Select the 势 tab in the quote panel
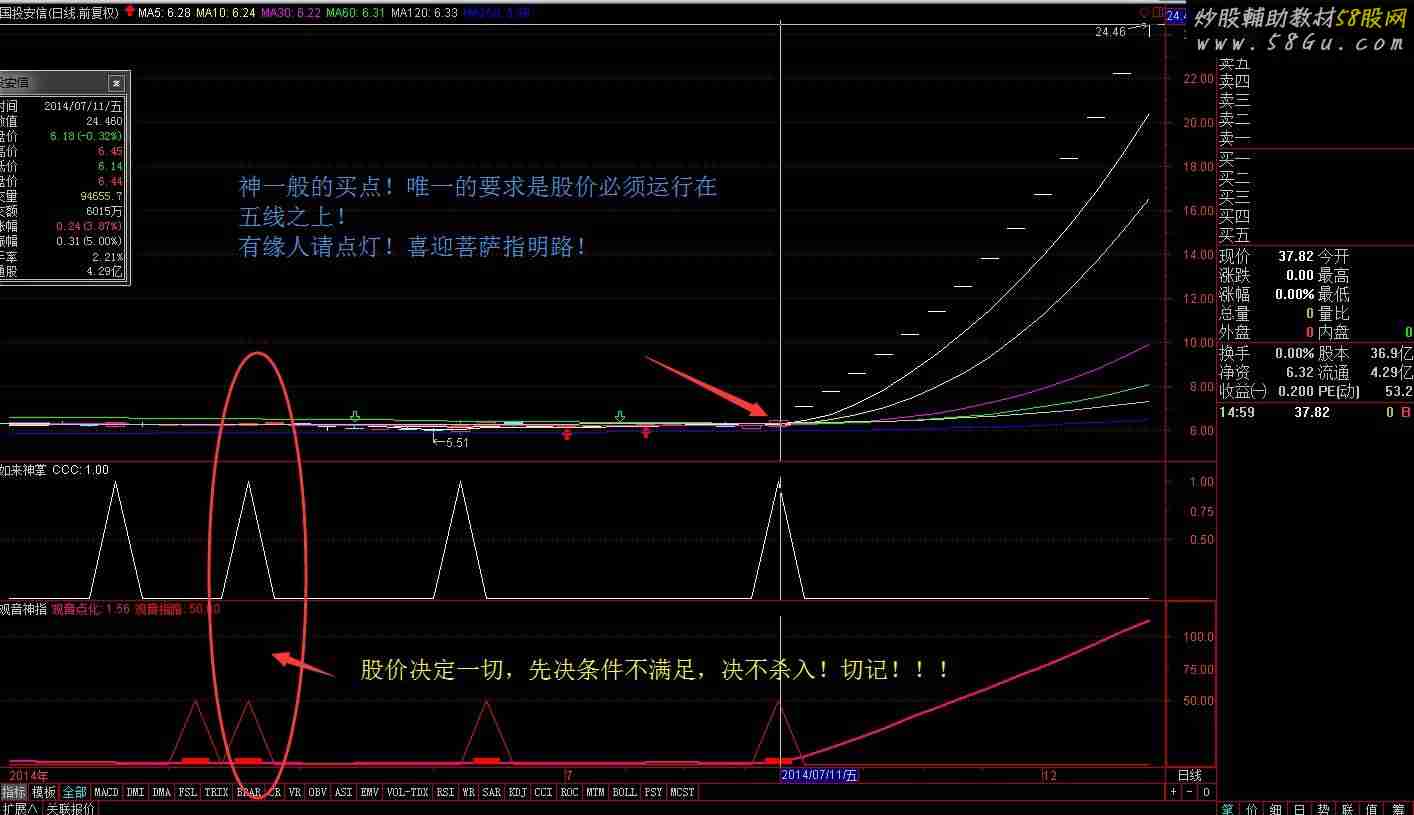Viewport: 1414px width, 815px height. tap(1324, 808)
